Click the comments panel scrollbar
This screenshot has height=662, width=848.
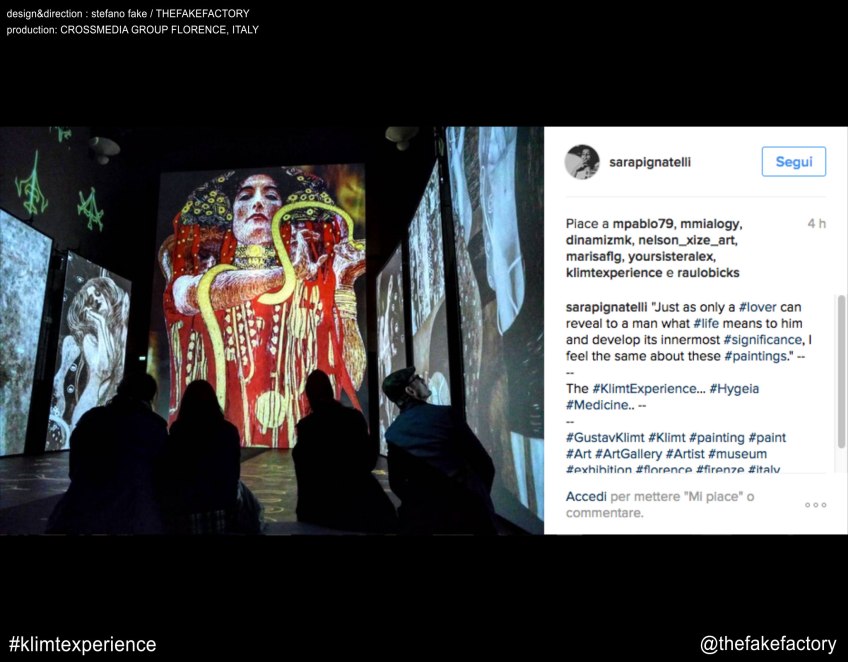point(841,372)
